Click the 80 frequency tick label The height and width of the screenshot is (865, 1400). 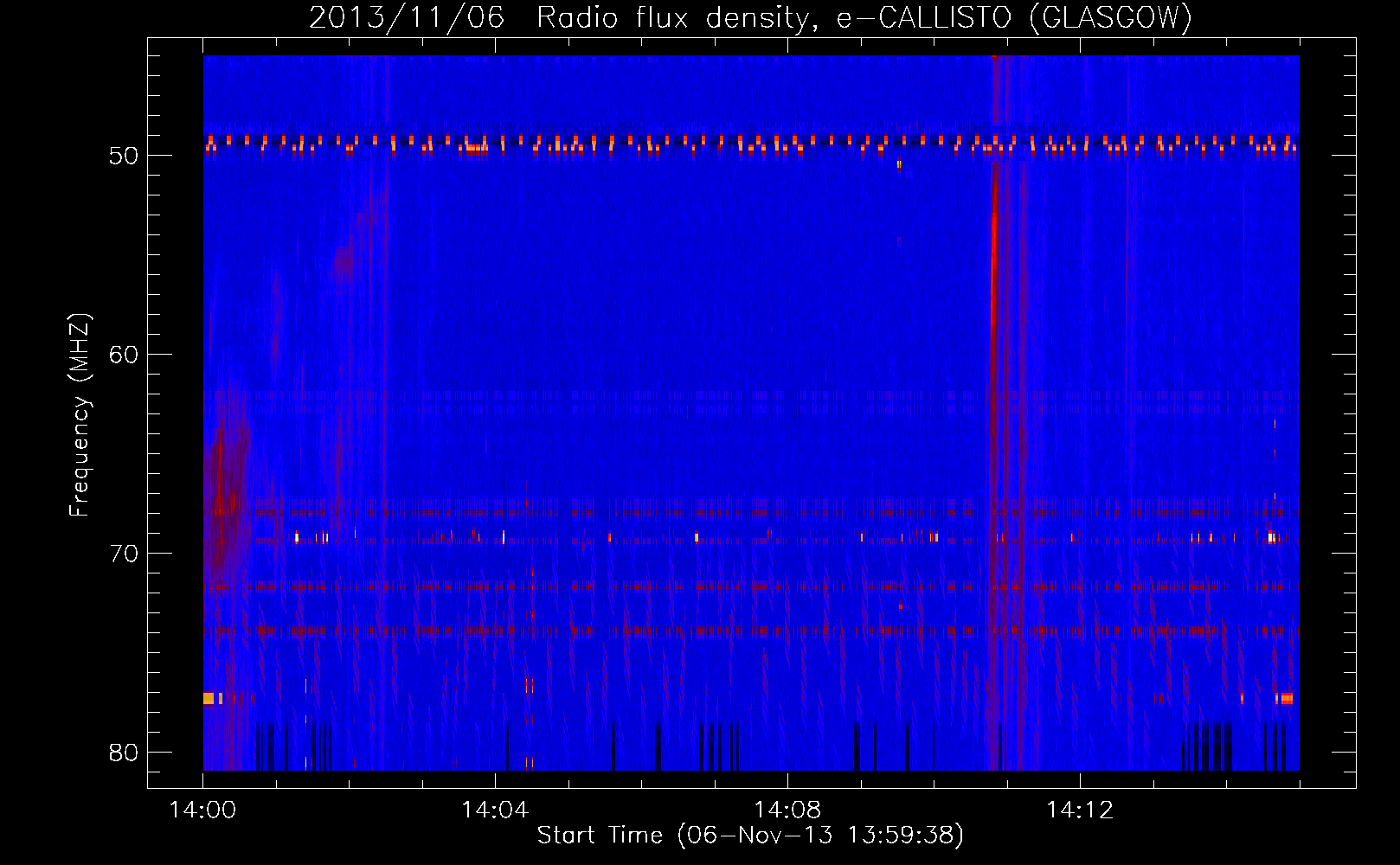[125, 753]
